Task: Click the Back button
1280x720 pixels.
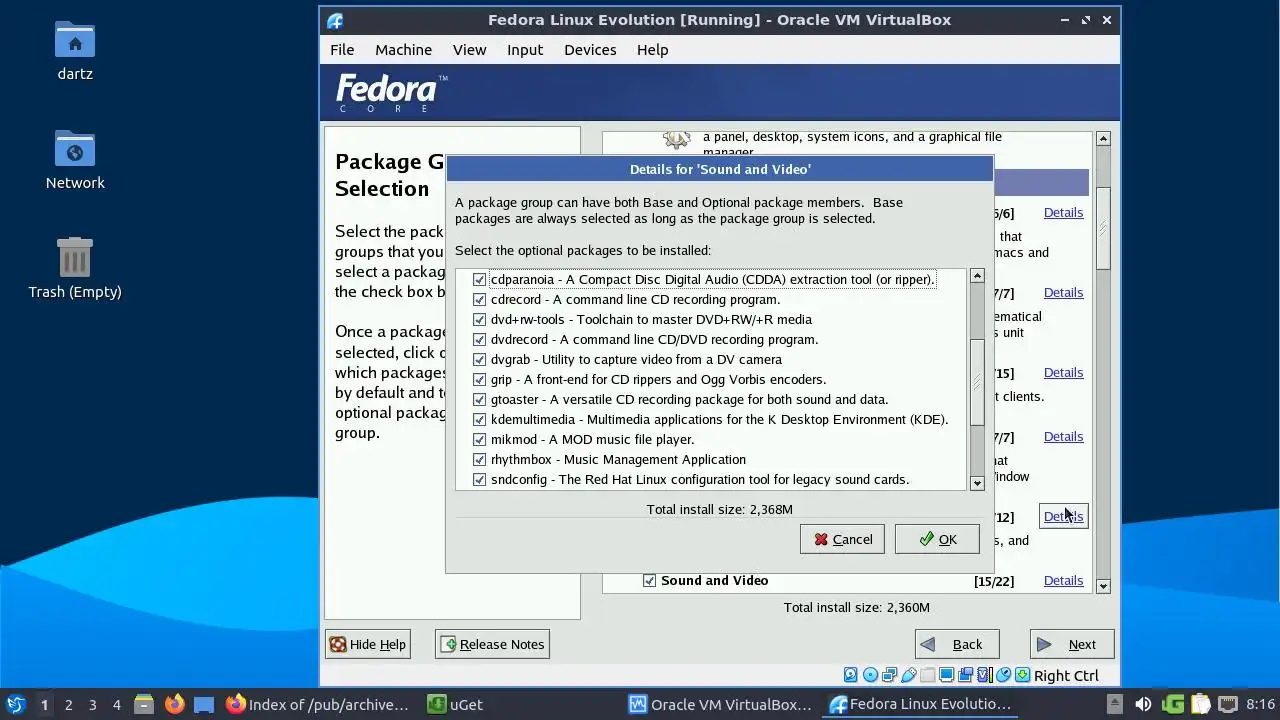Action: click(956, 644)
